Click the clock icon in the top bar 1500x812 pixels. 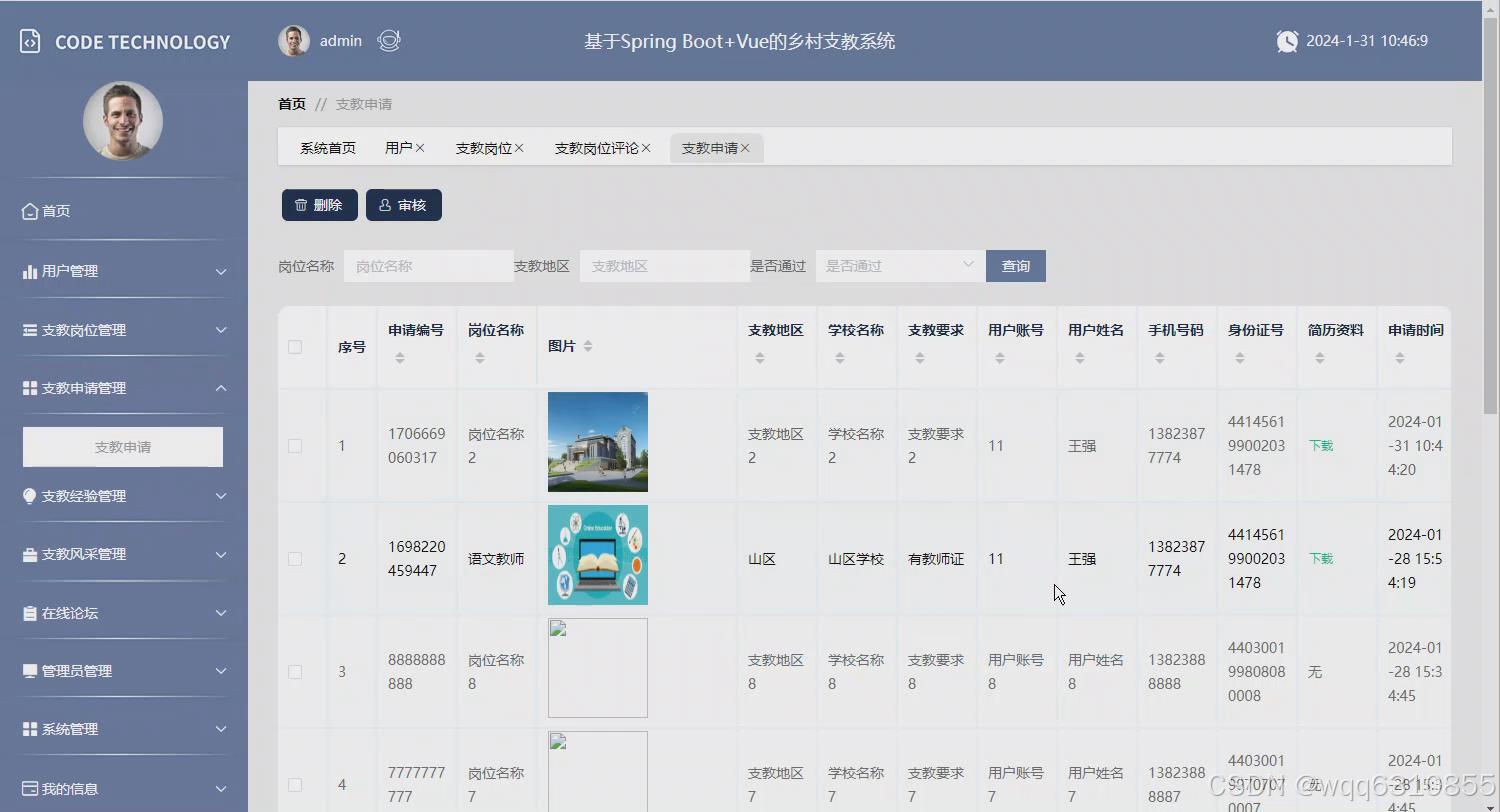[1287, 41]
